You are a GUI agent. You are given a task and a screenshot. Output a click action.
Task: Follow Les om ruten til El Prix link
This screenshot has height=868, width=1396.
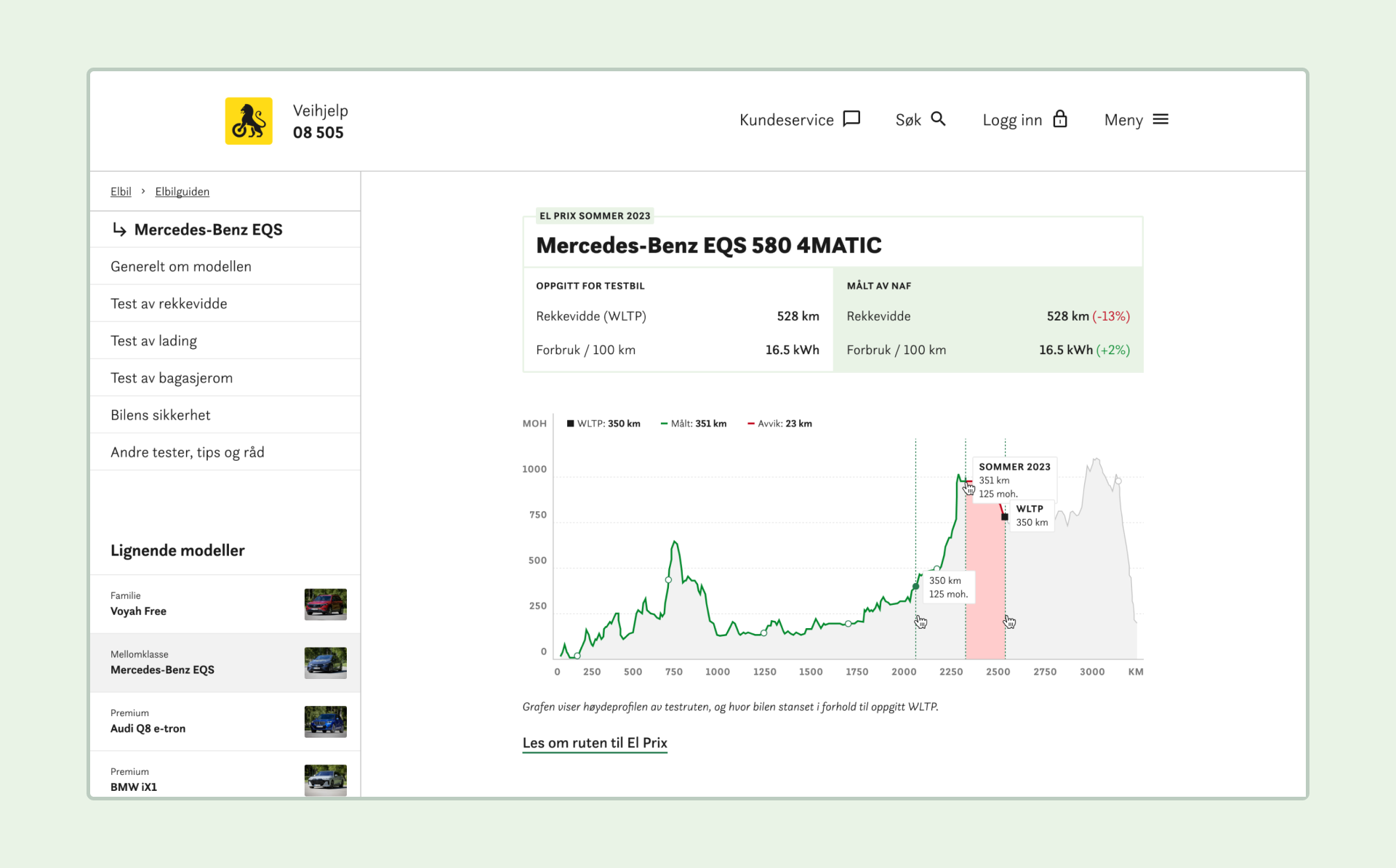tap(595, 743)
